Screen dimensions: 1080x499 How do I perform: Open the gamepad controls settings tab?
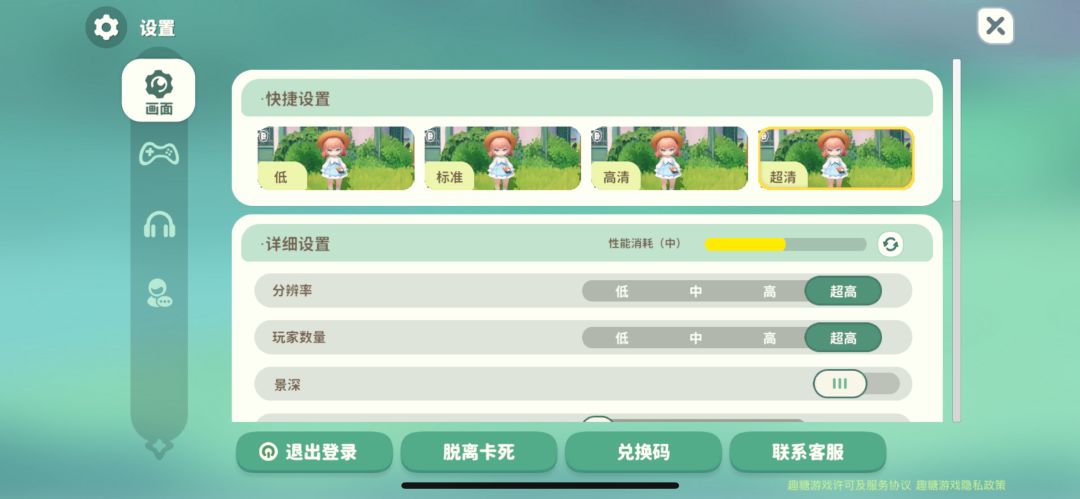(159, 153)
